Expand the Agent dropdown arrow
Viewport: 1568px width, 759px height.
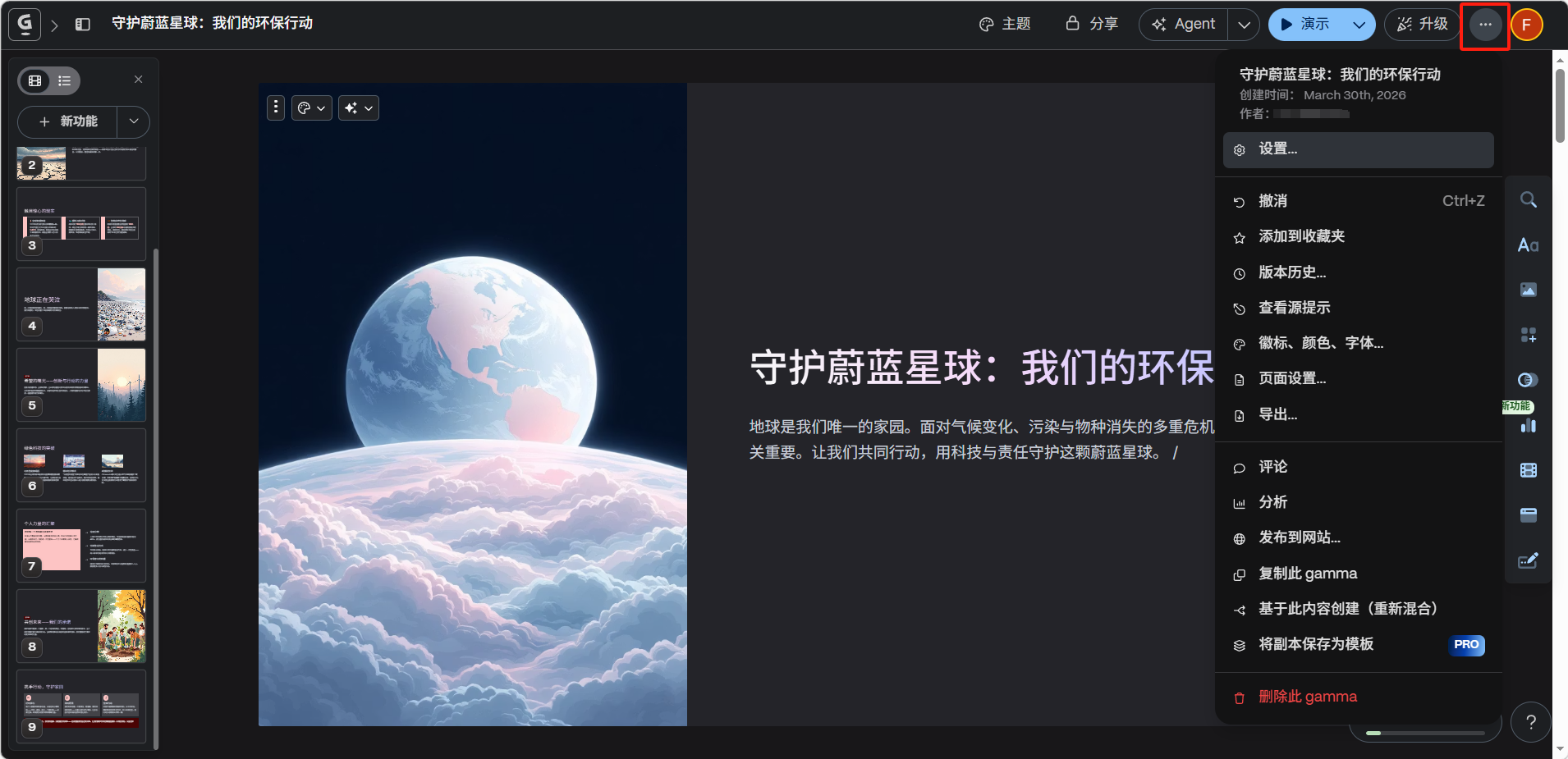coord(1244,25)
